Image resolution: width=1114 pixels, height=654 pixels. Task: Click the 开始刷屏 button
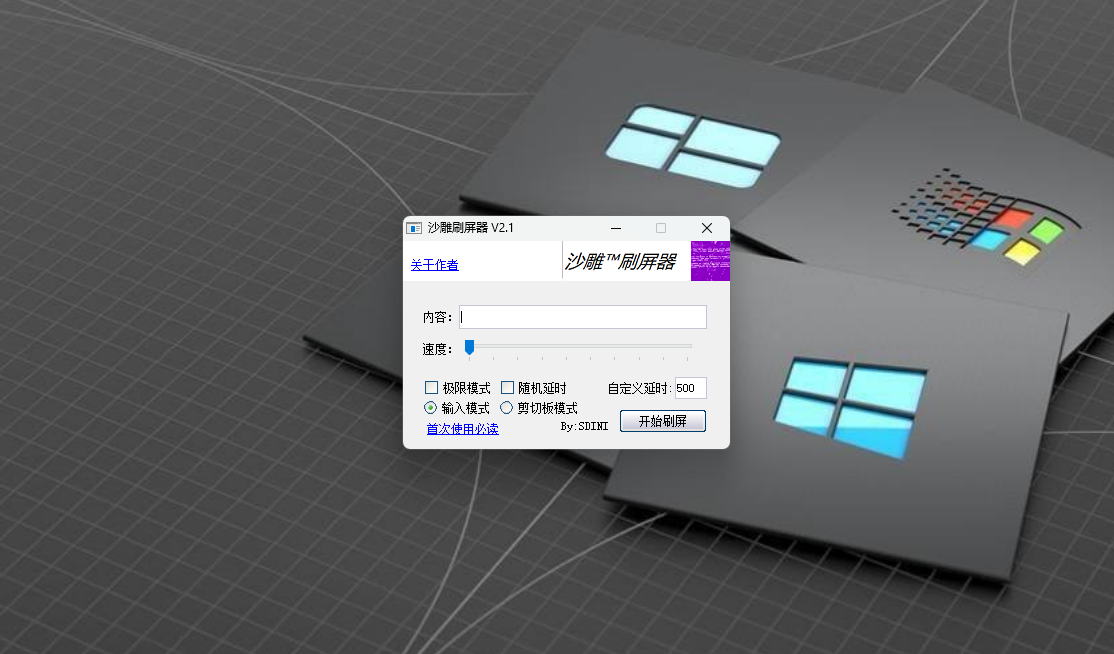[663, 421]
